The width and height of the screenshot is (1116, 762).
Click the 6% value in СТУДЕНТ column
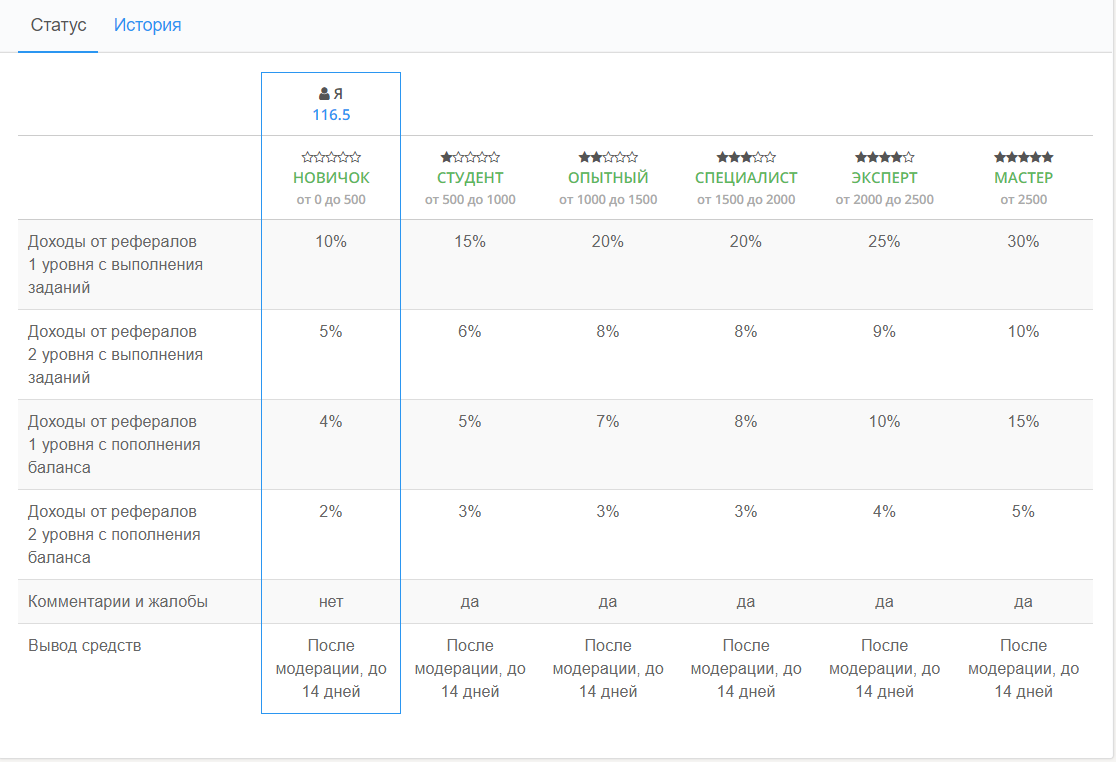click(x=470, y=332)
